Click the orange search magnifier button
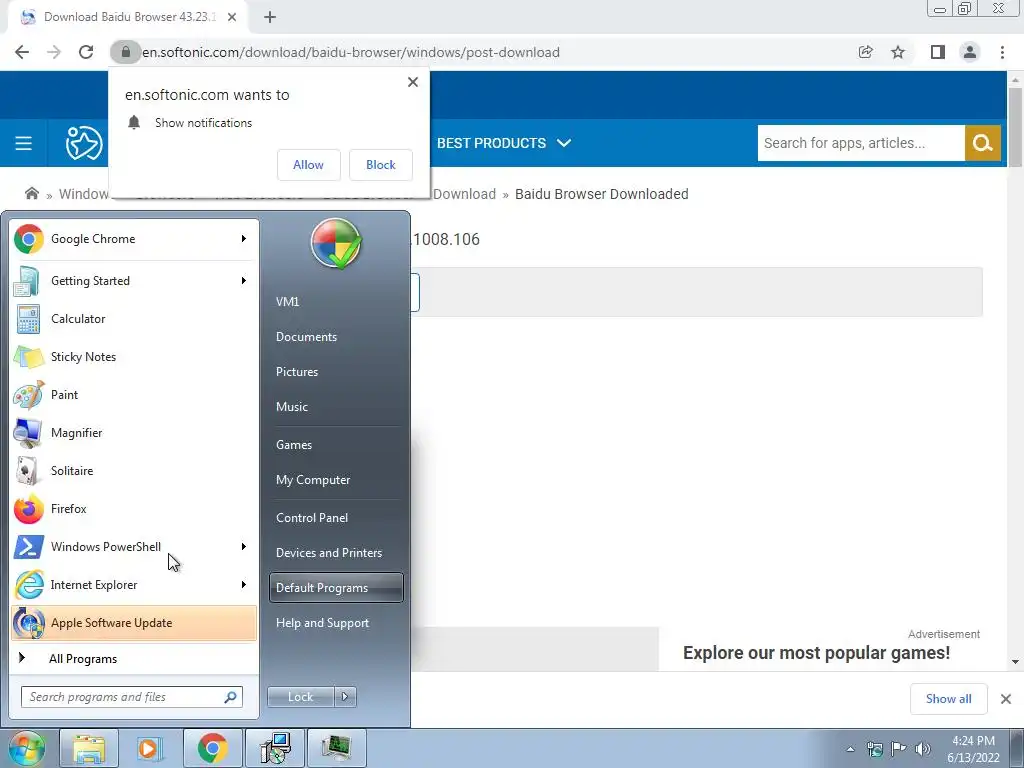The image size is (1024, 768). pos(982,143)
